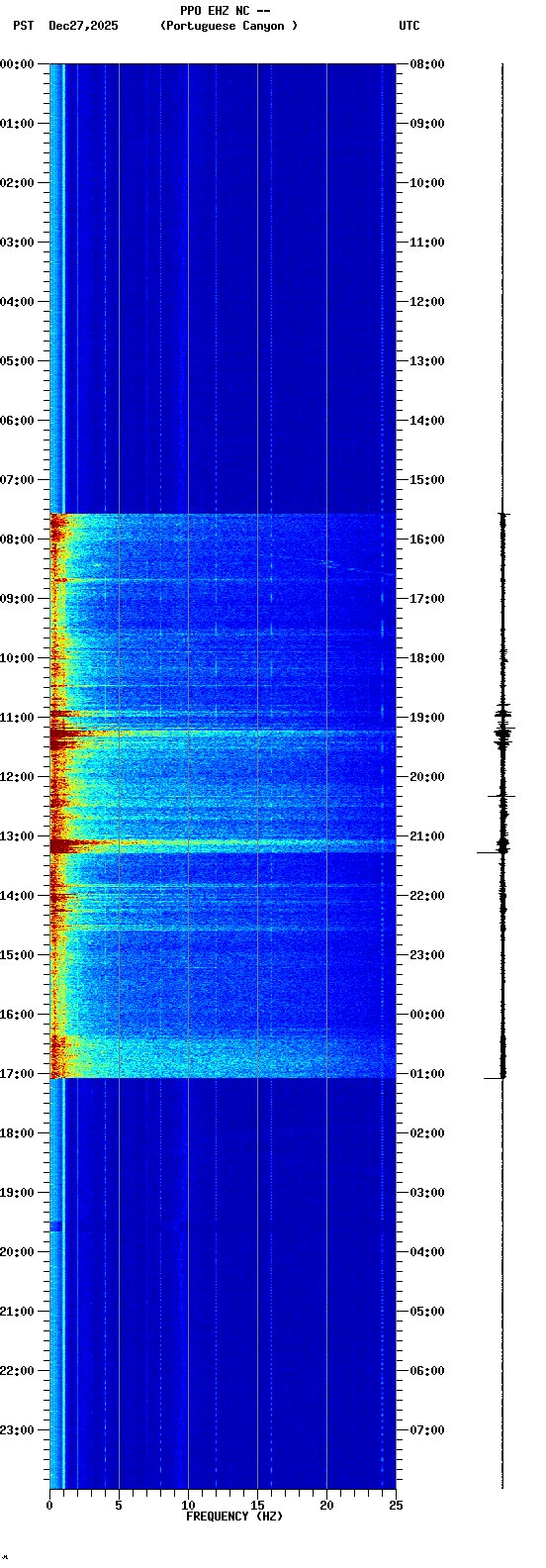
Task: Click the PST '20:00' time label
Action: pyautogui.click(x=17, y=1252)
